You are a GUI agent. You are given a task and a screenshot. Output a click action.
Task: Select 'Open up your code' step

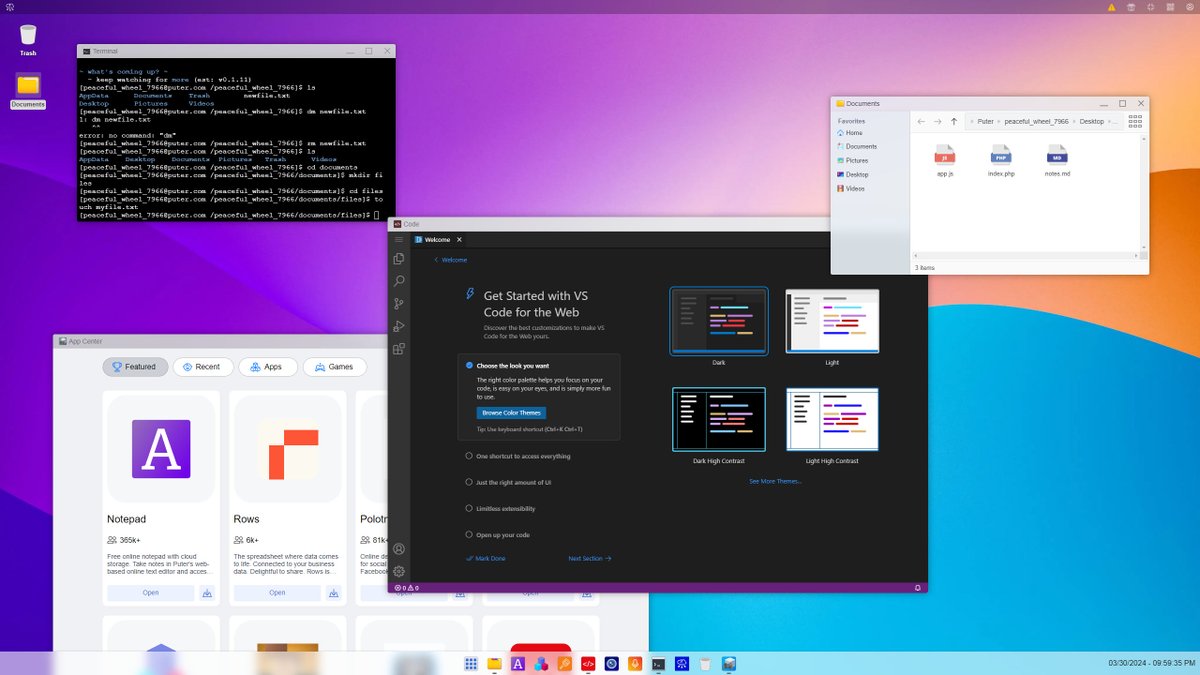pos(497,535)
